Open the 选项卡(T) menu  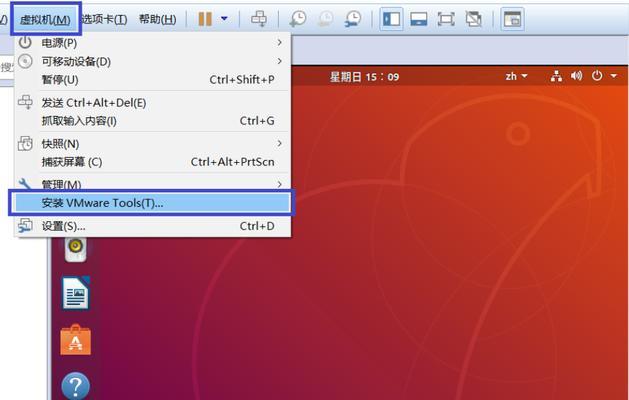pos(104,19)
